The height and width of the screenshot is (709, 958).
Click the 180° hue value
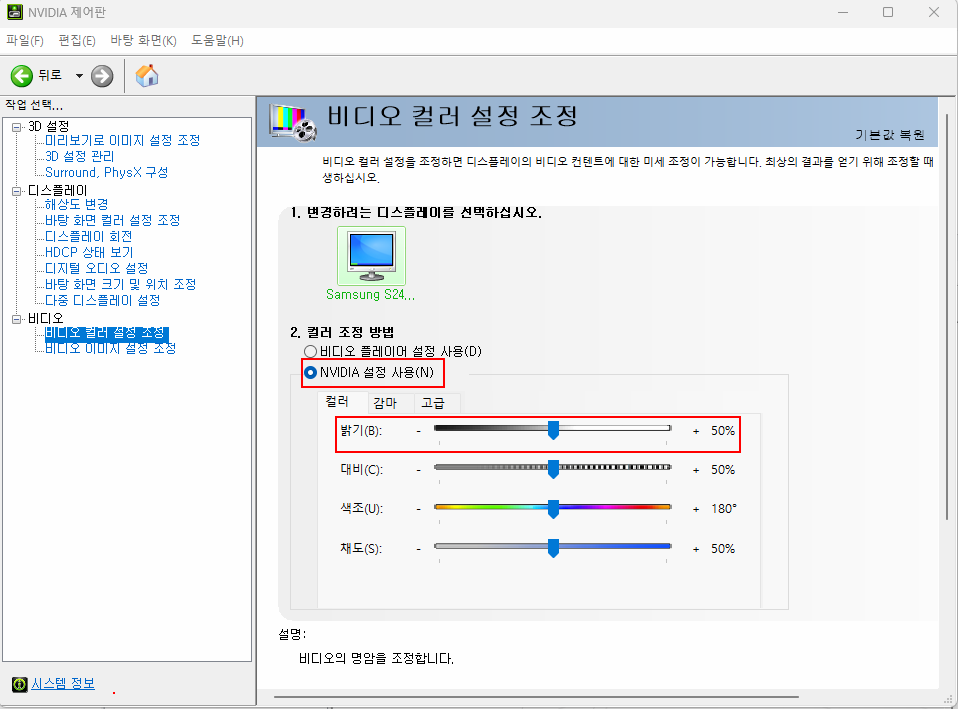pyautogui.click(x=724, y=509)
